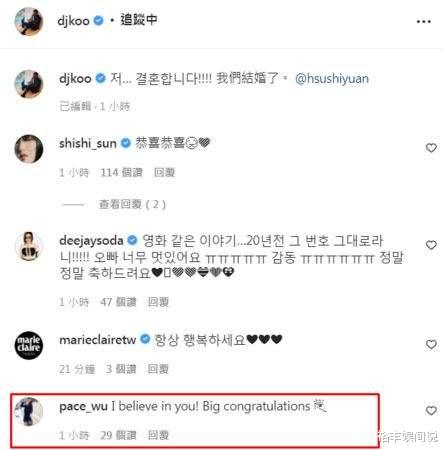Reply to the deejaysoda comment
Screen dimensions: 444x450
coord(158,302)
